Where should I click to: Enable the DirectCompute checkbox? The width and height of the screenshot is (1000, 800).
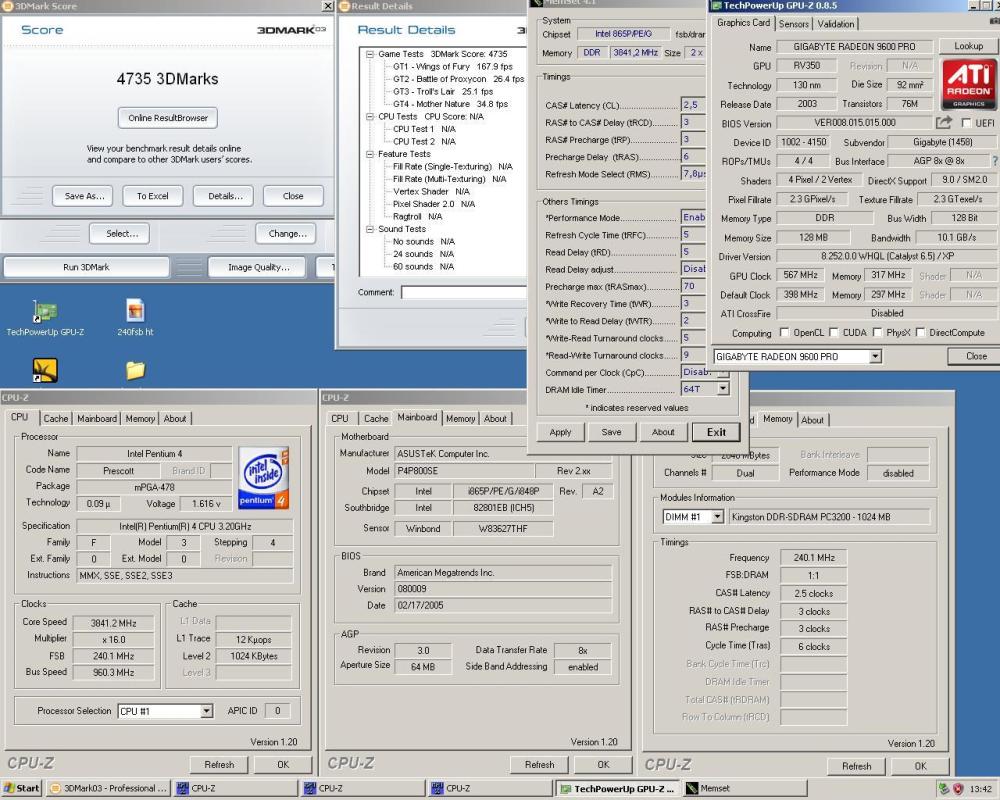point(920,332)
